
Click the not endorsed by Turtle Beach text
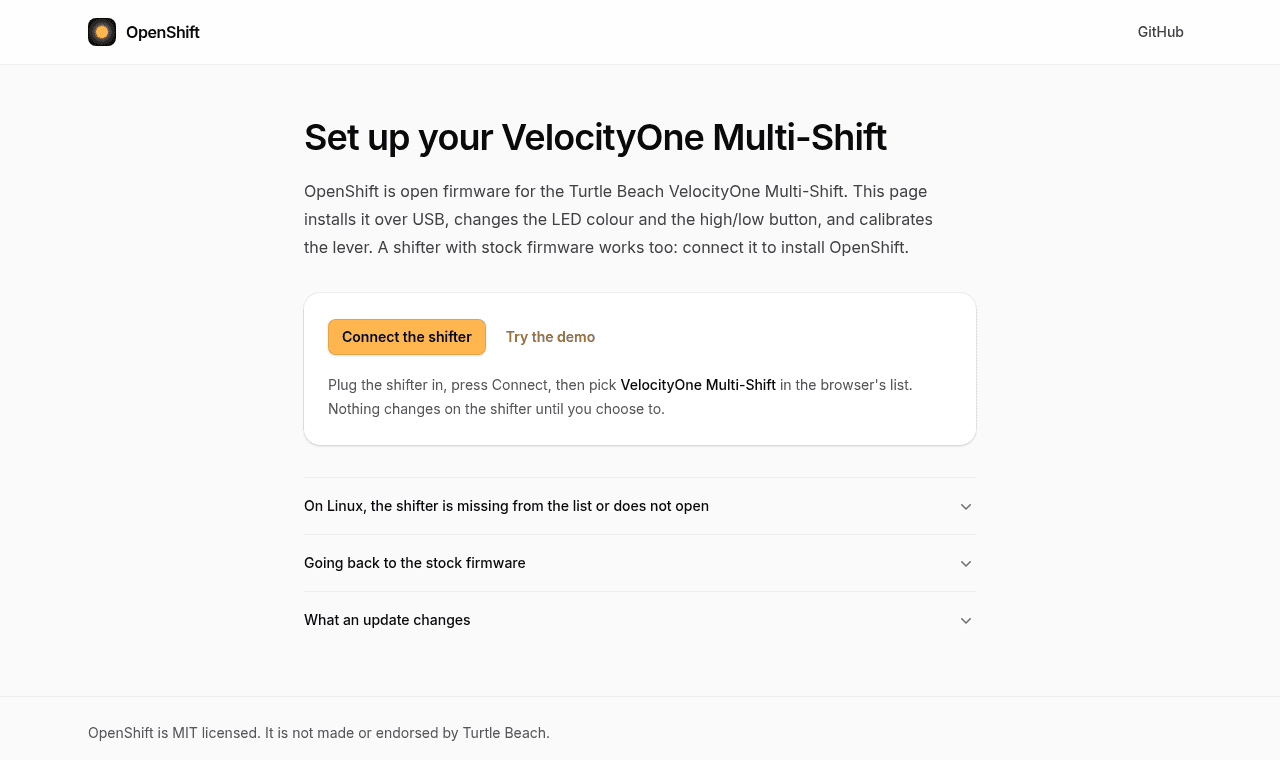407,733
